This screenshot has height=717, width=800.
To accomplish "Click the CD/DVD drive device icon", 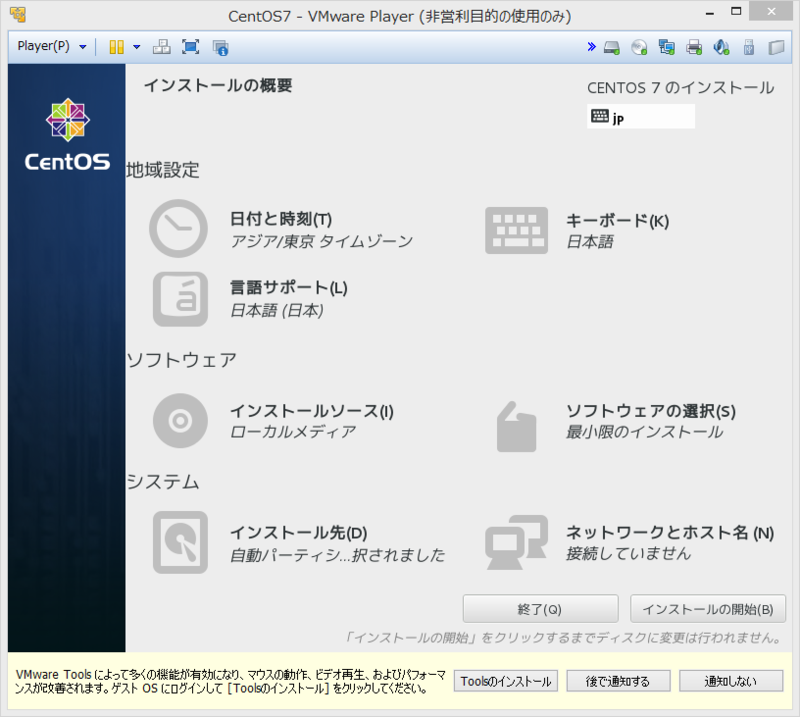I will click(638, 46).
